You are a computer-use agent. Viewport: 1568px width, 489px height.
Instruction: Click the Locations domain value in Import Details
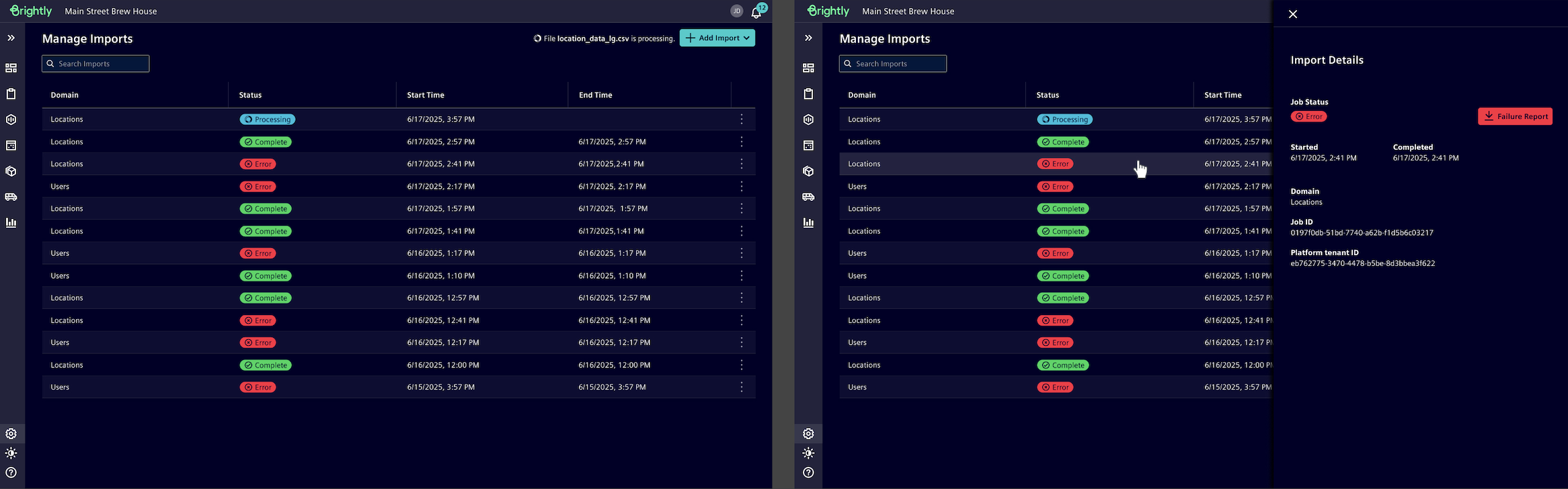click(1306, 202)
